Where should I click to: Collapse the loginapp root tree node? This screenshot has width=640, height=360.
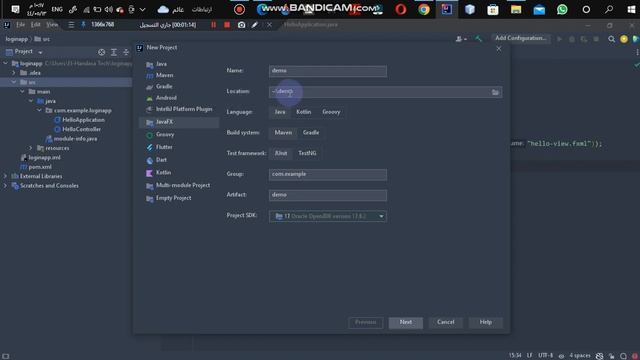(5, 64)
